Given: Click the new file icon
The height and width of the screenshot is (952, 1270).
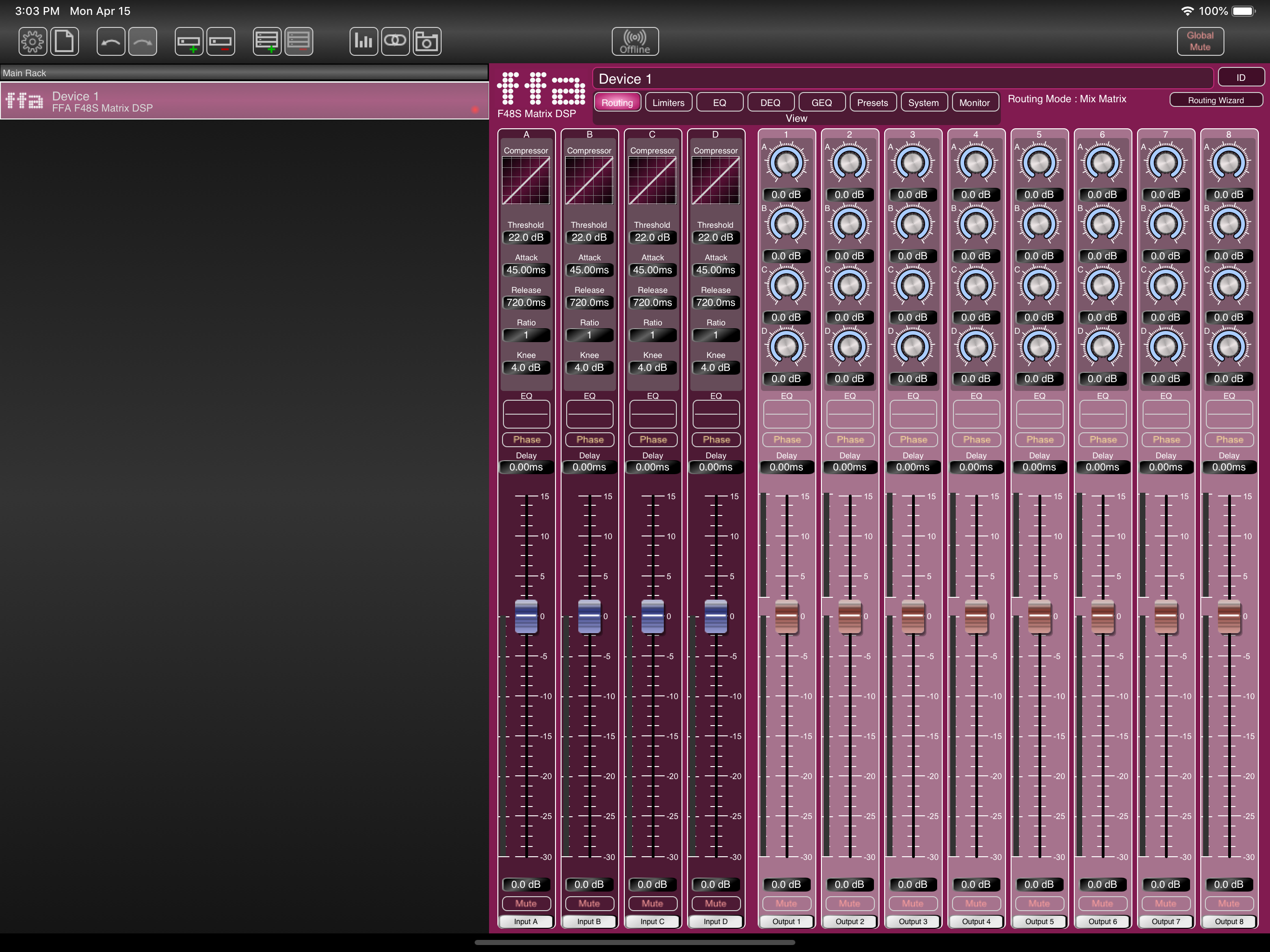Looking at the screenshot, I should (x=64, y=41).
